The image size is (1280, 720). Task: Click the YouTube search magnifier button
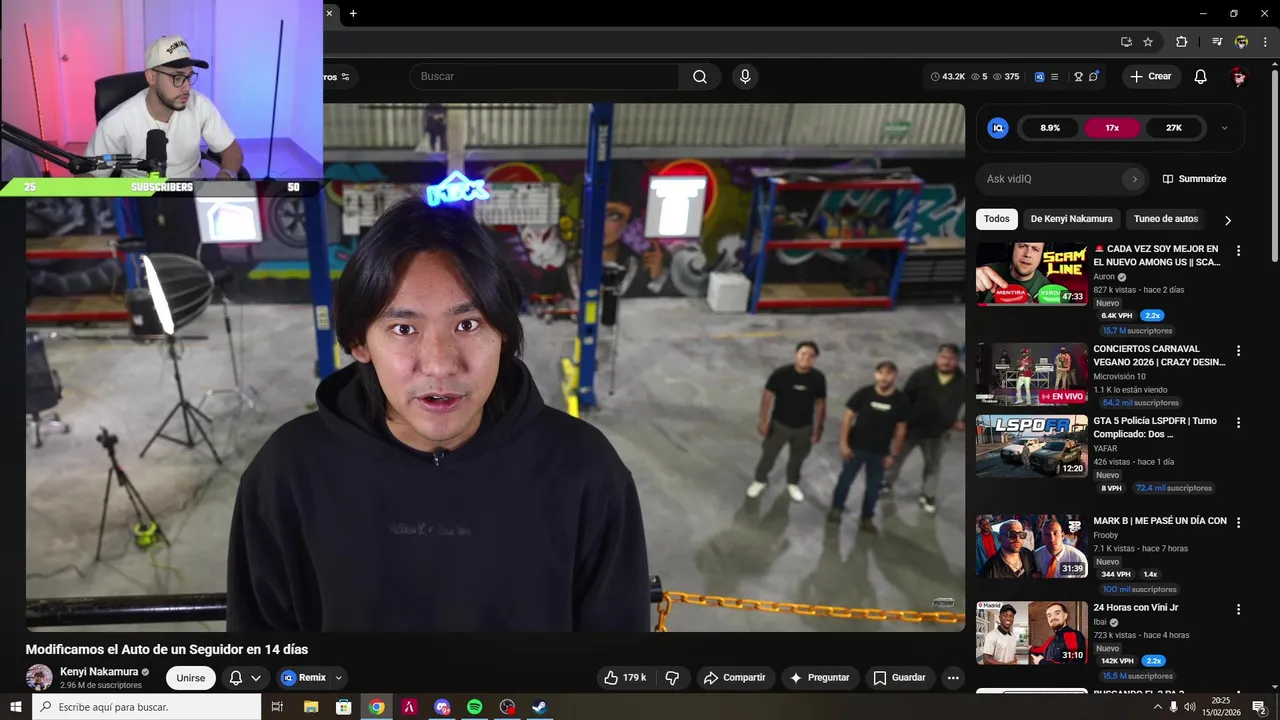click(x=700, y=77)
